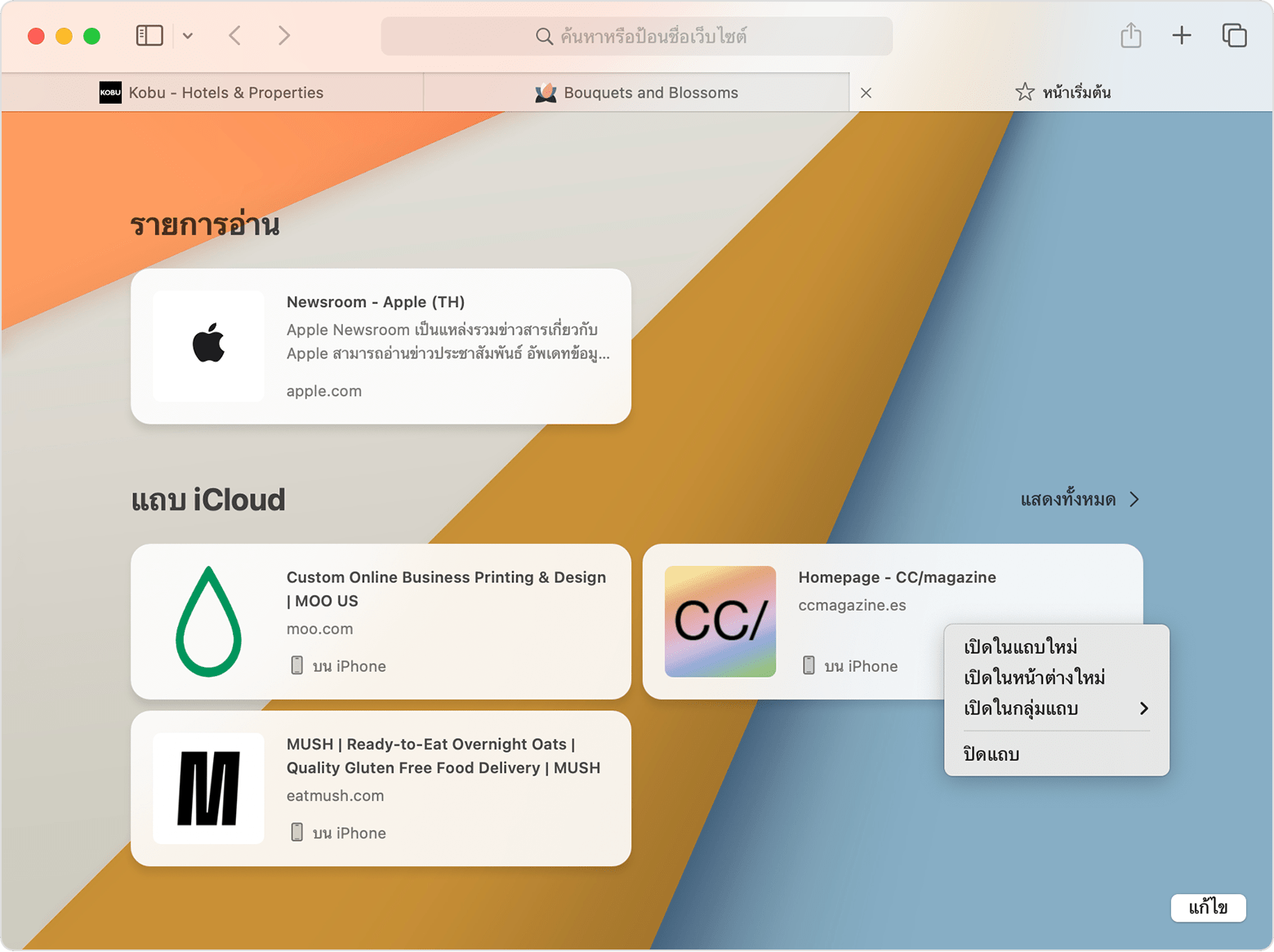Click ccmagazine.es URL text
1274x952 pixels.
point(852,605)
